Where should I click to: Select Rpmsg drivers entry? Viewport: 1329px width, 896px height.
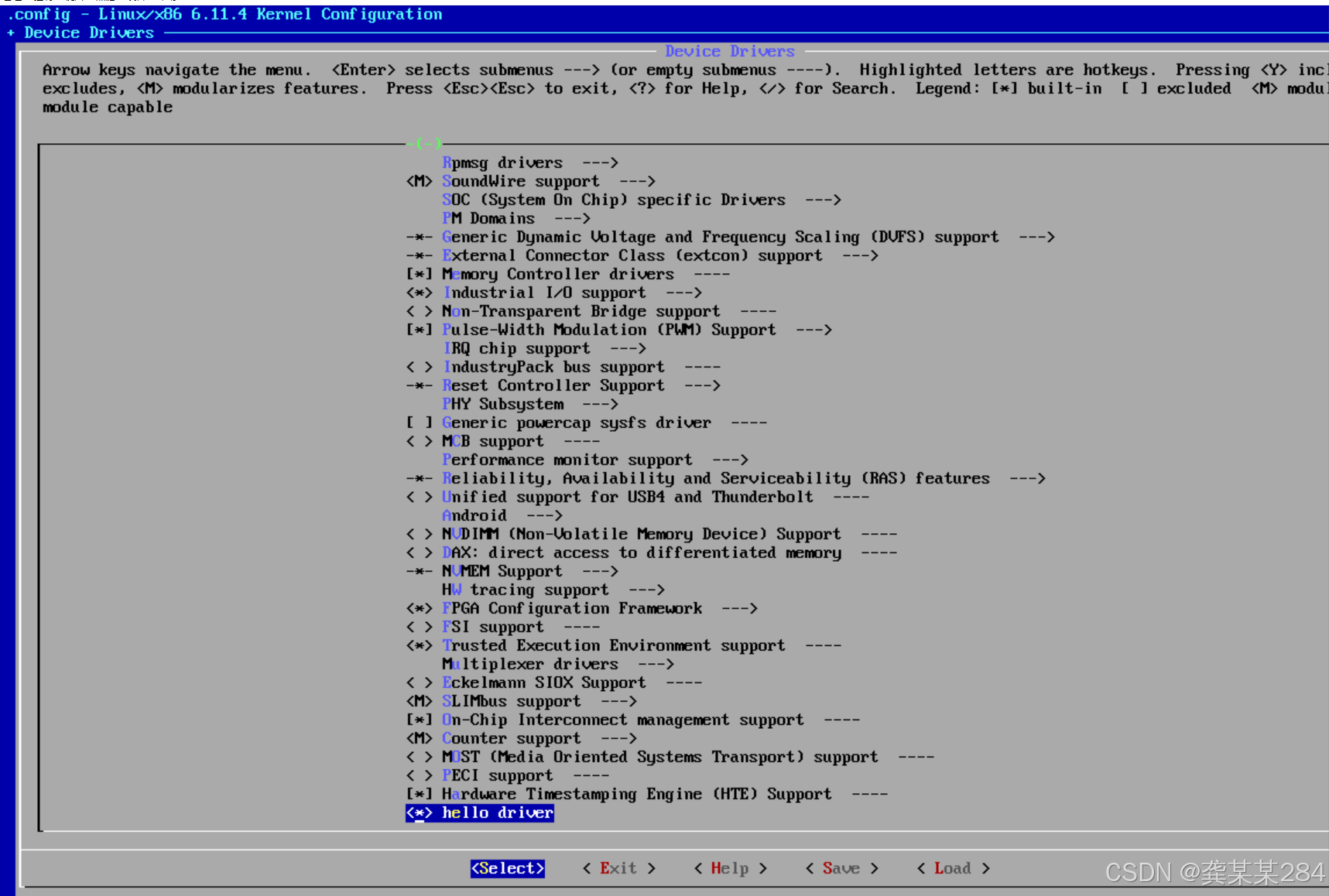(502, 162)
